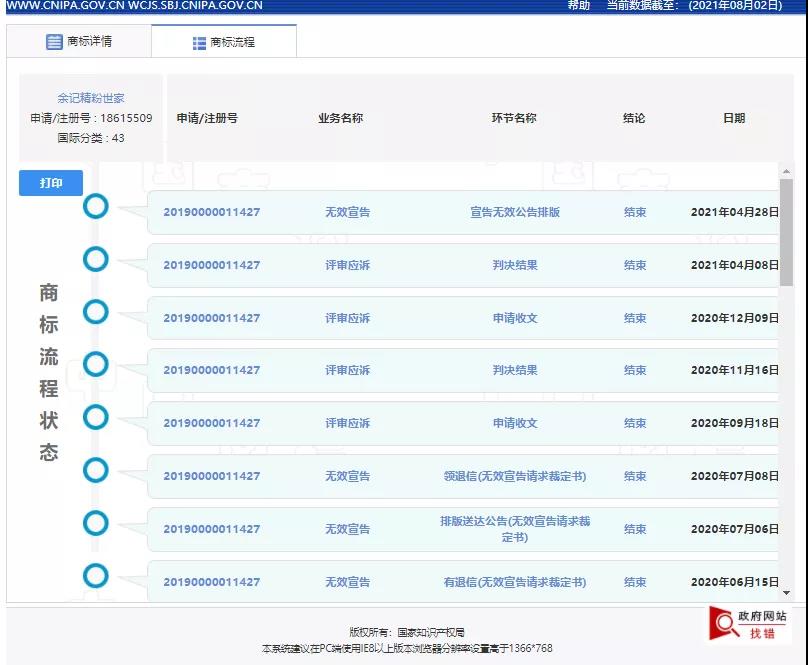Screen dimensions: 808x665
Task: Click 结束 in the 2020年11月16日 row
Action: 635,370
